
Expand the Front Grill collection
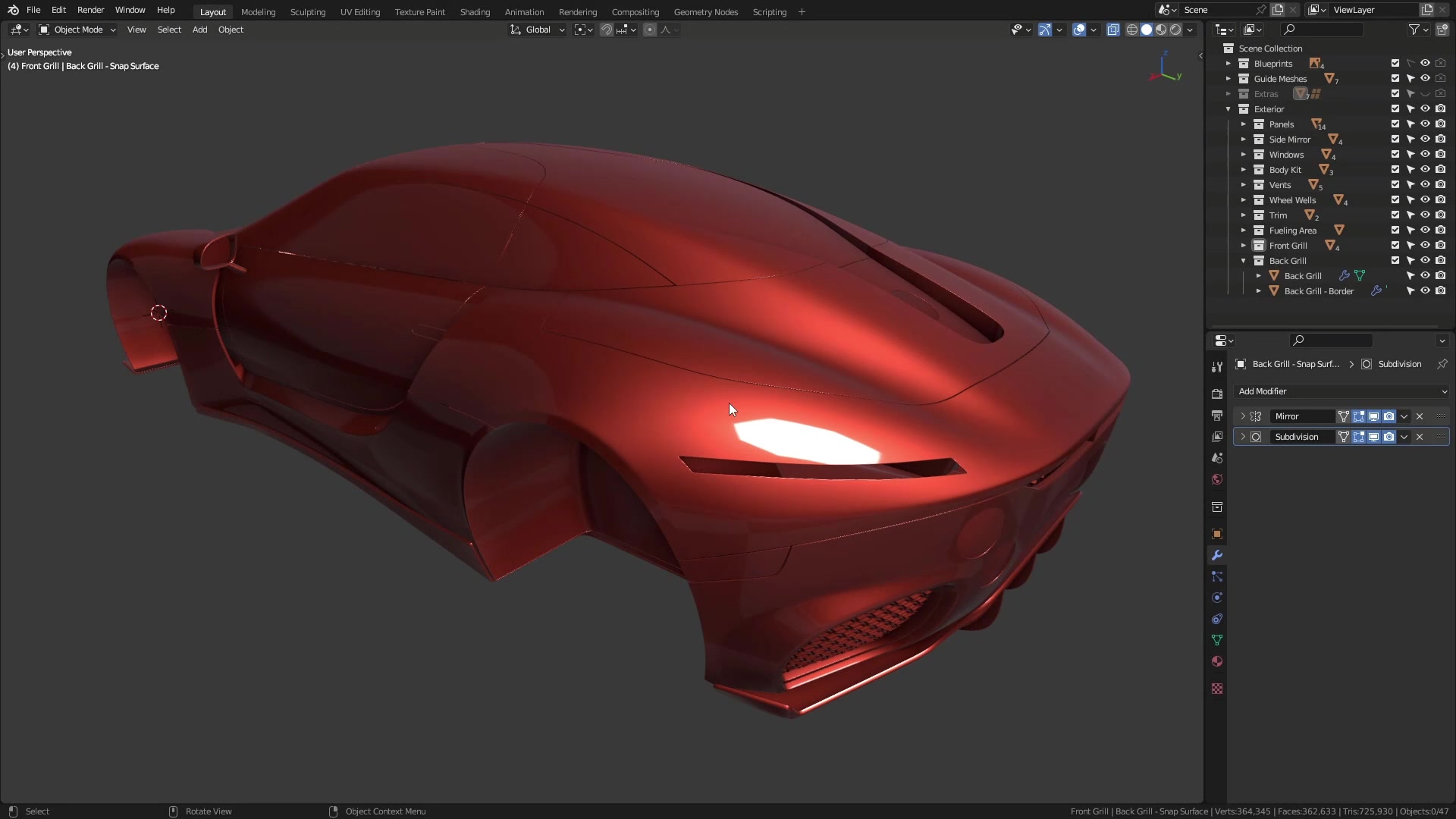click(1244, 246)
